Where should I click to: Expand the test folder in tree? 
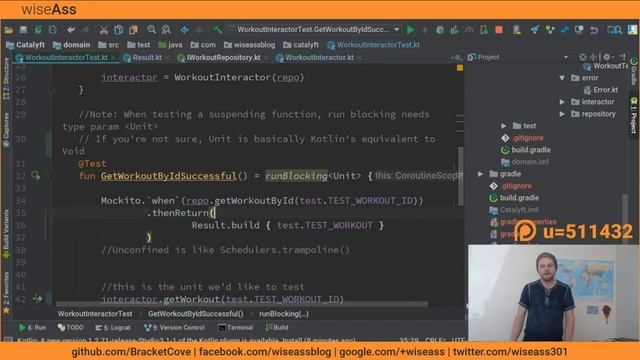(x=504, y=126)
